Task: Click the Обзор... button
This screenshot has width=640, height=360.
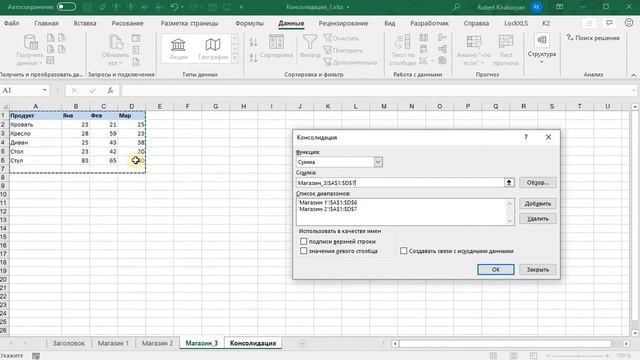Action: pos(538,182)
